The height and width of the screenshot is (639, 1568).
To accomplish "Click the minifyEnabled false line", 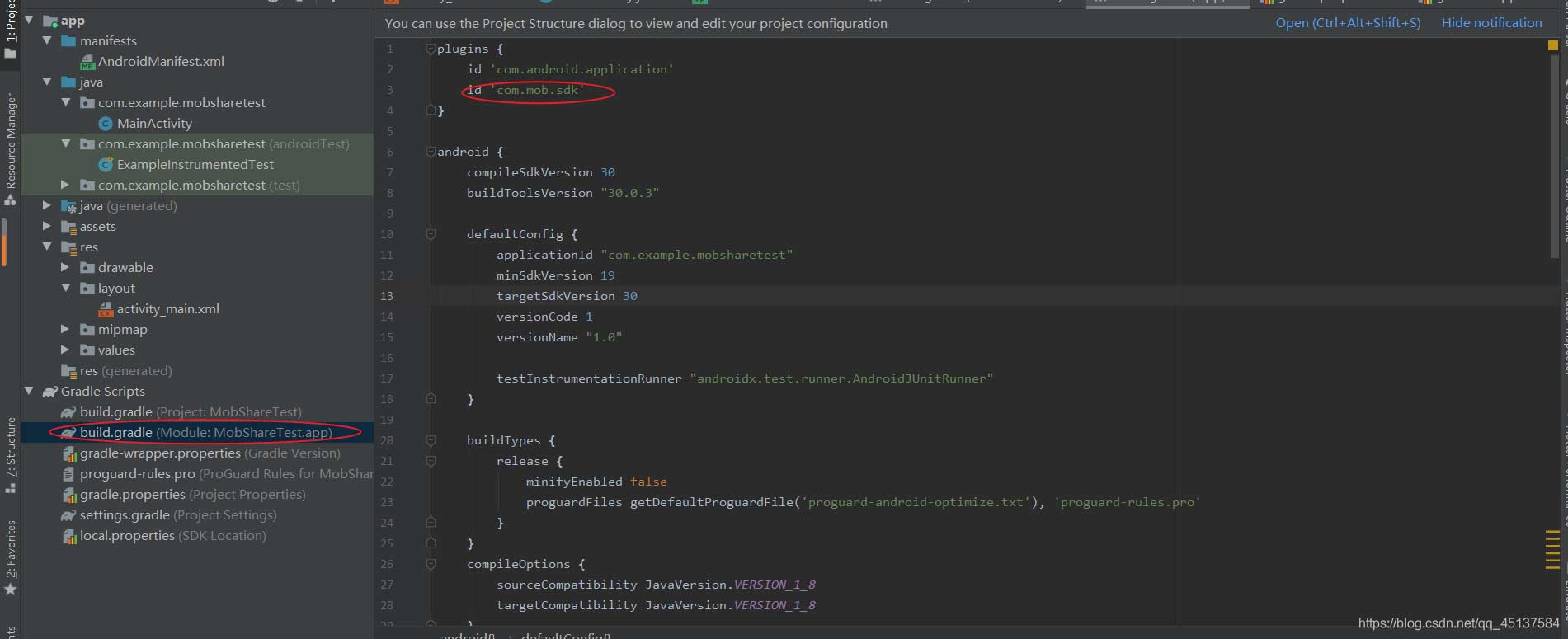I will coord(596,482).
